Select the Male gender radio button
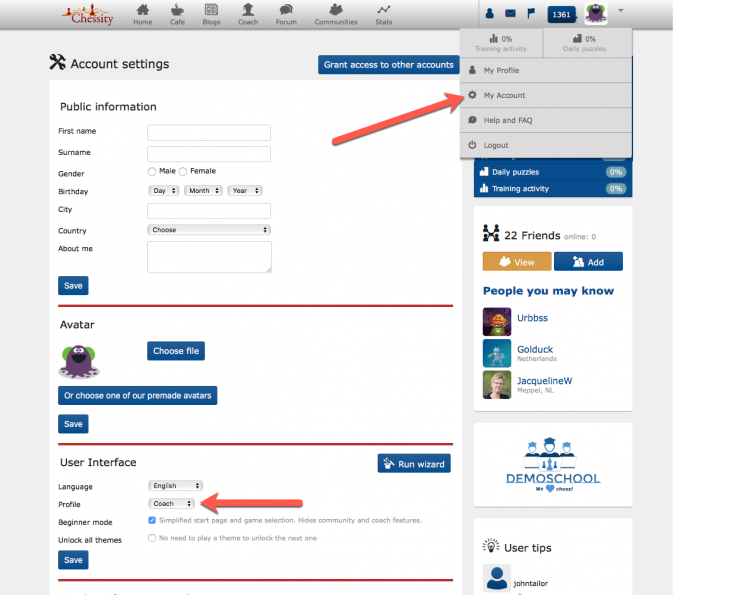Screen dimensions: 750x595 [x=152, y=171]
